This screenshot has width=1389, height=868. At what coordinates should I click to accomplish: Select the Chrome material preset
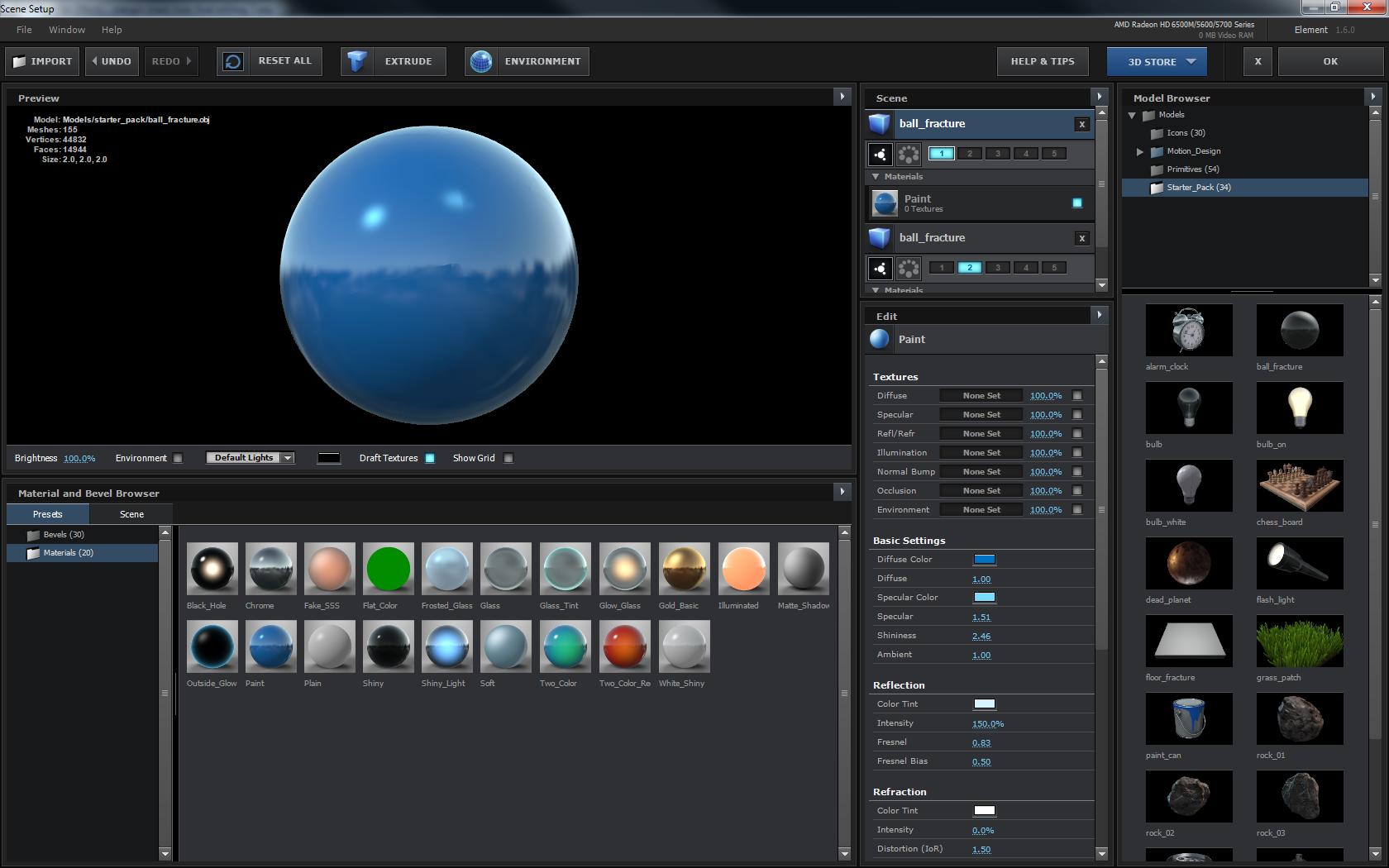(271, 569)
